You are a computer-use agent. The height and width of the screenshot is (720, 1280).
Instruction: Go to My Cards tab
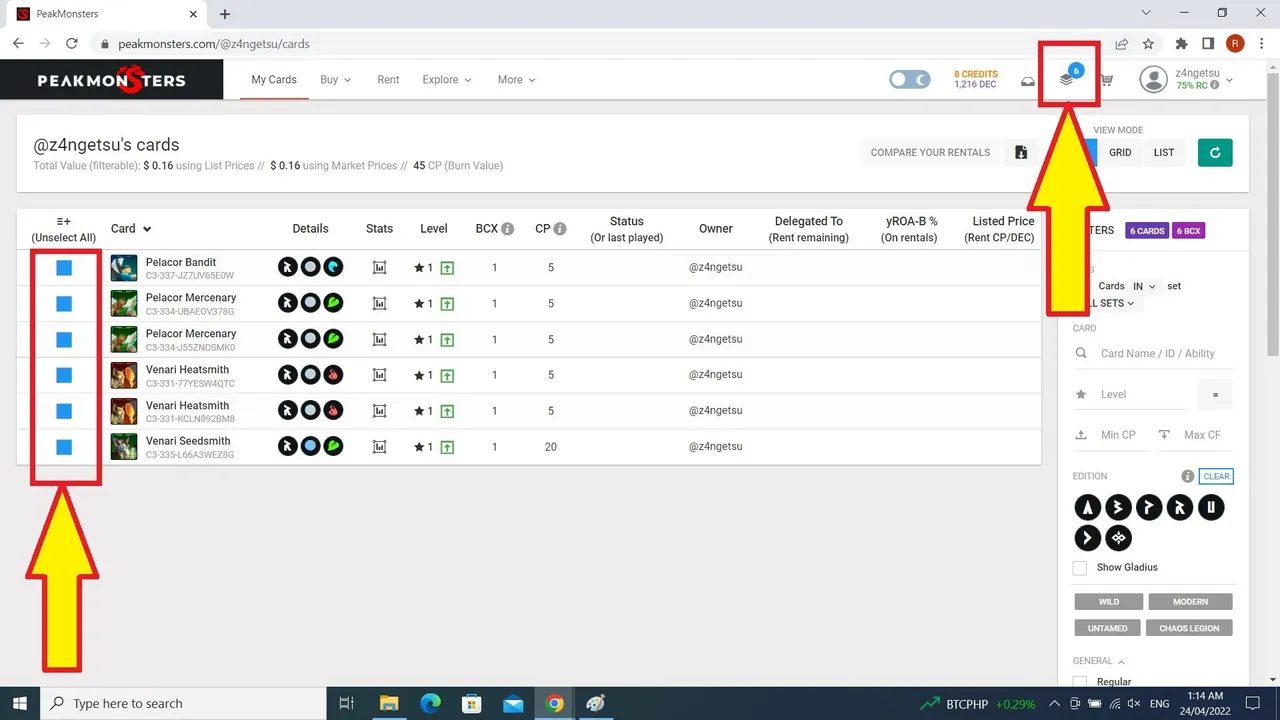pos(274,80)
